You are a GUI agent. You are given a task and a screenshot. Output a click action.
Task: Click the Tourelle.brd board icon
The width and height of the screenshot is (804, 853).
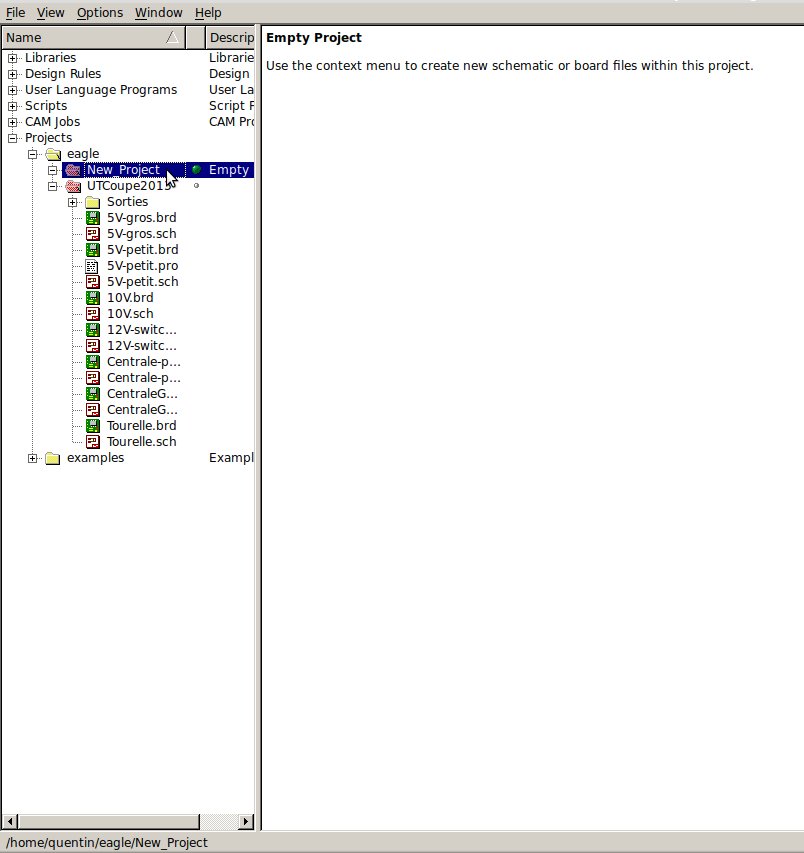tap(93, 426)
